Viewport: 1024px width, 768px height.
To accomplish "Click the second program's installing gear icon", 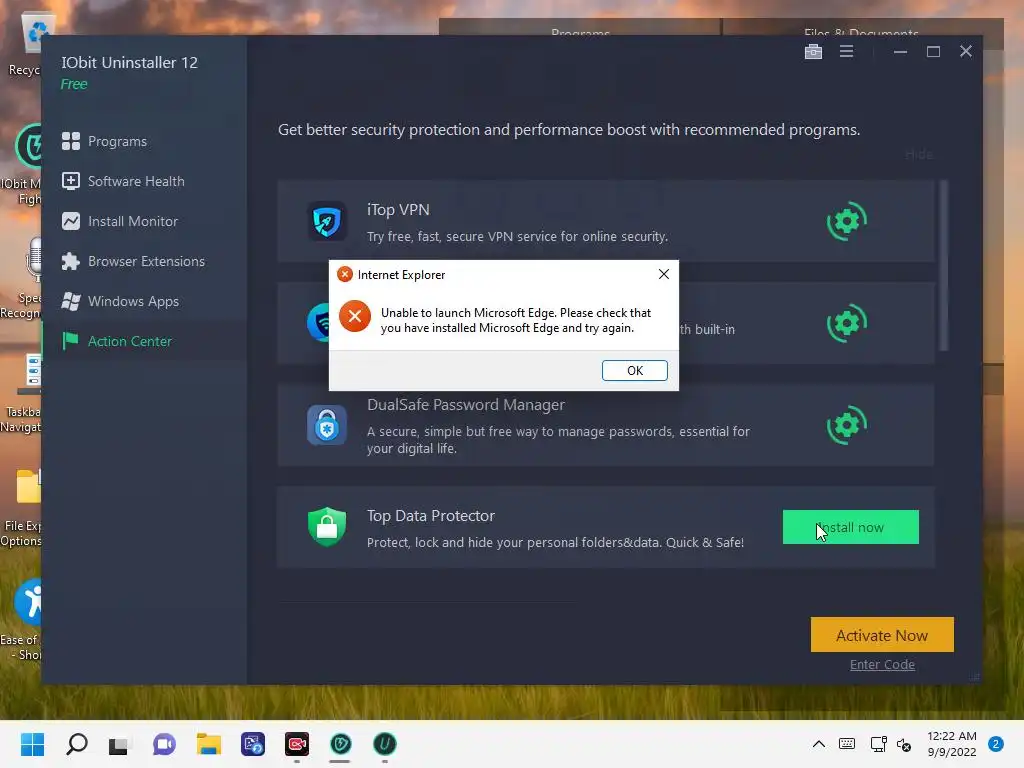I will tap(846, 323).
